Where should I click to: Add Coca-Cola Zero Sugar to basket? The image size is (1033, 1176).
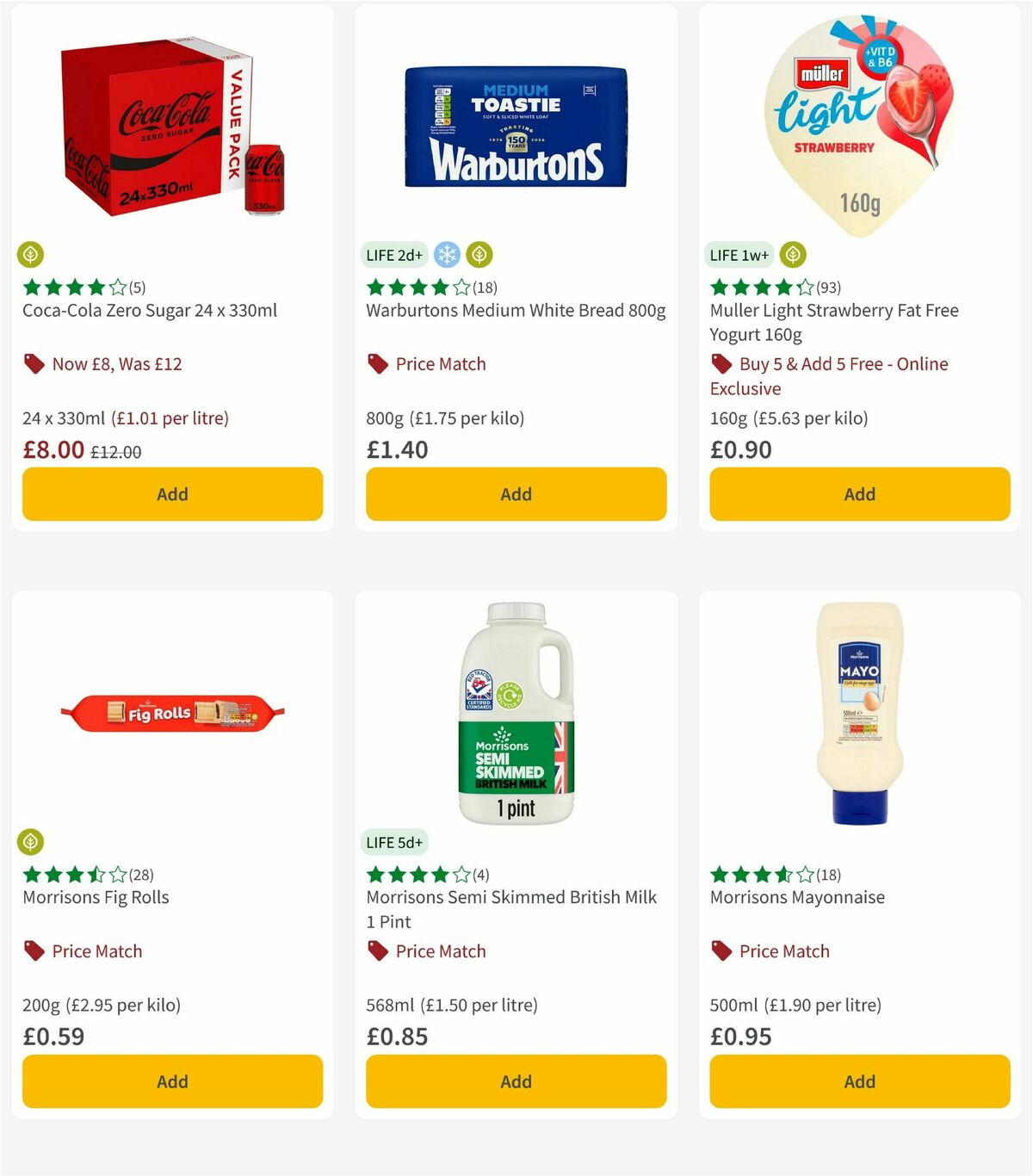click(172, 494)
